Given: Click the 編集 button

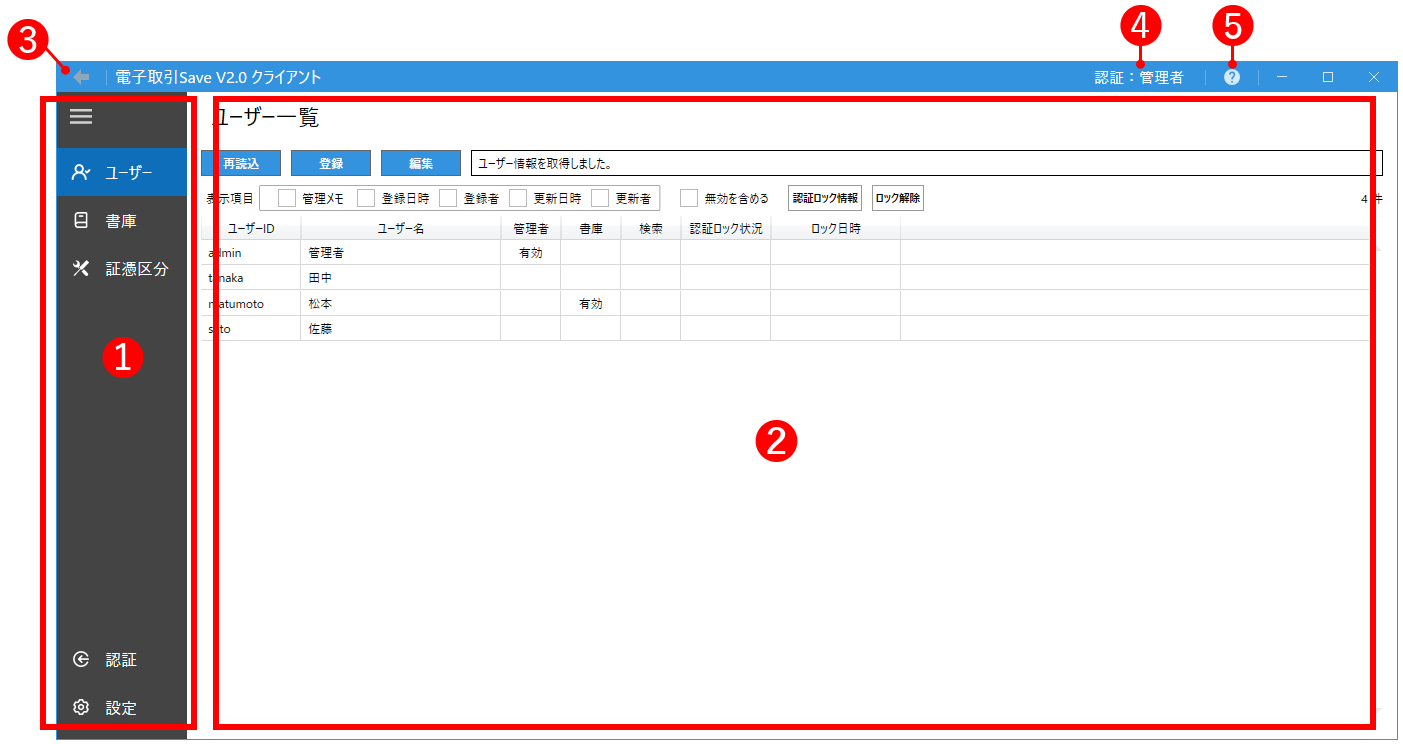Looking at the screenshot, I should click(421, 163).
